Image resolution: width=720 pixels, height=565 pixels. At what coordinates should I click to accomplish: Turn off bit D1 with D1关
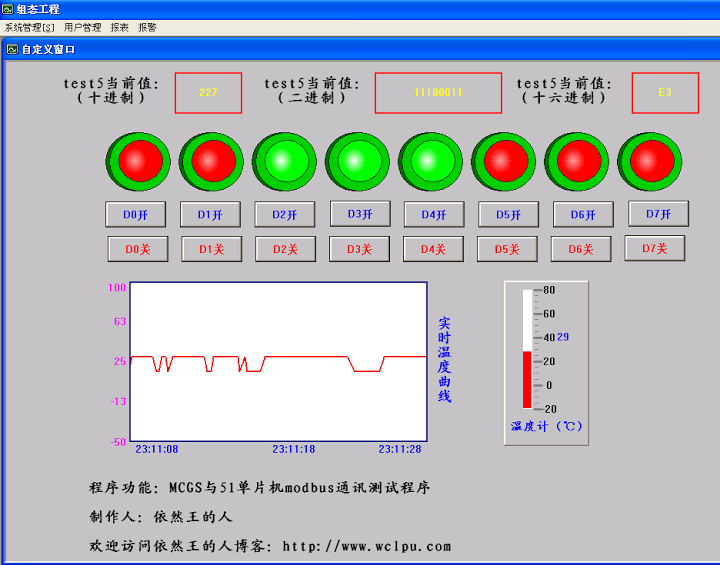pyautogui.click(x=212, y=249)
